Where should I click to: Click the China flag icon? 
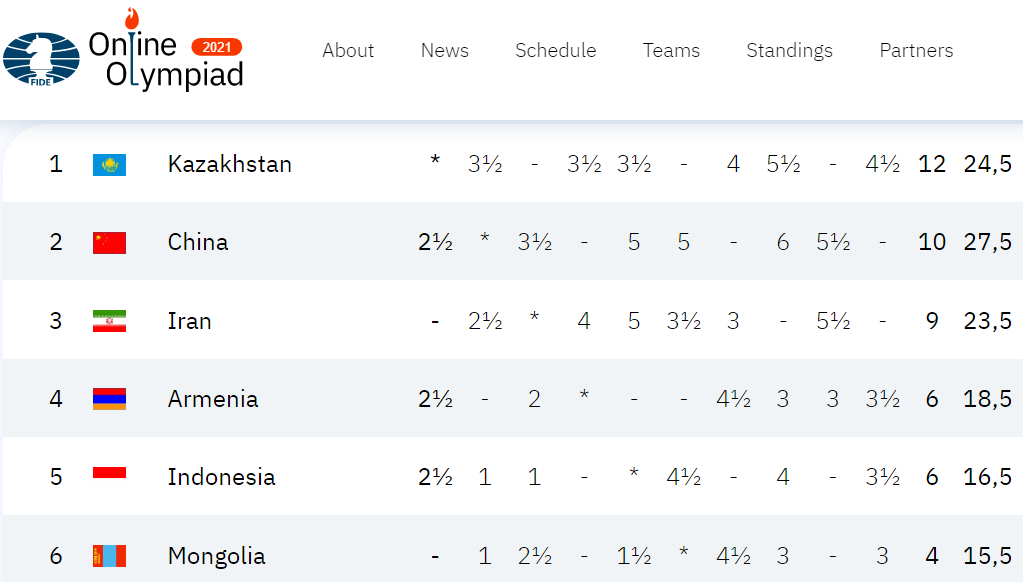110,243
